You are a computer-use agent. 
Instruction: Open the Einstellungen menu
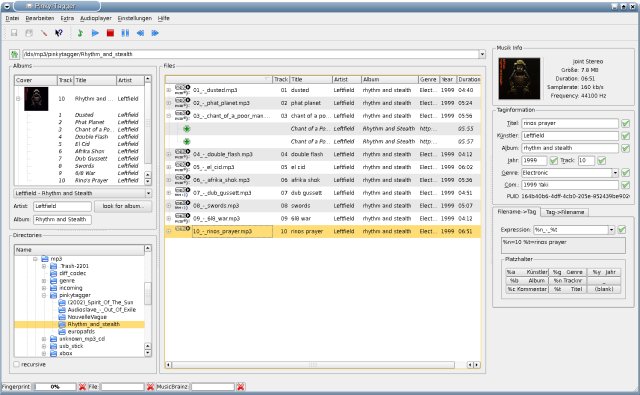pyautogui.click(x=134, y=18)
